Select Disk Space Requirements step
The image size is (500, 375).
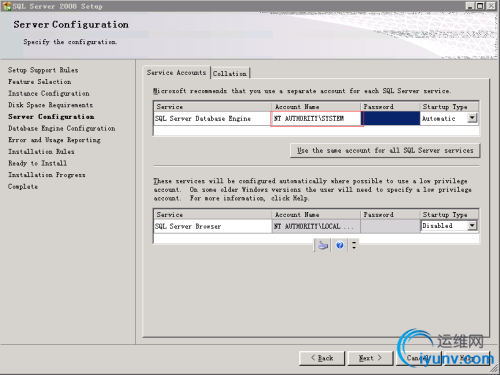[50, 105]
